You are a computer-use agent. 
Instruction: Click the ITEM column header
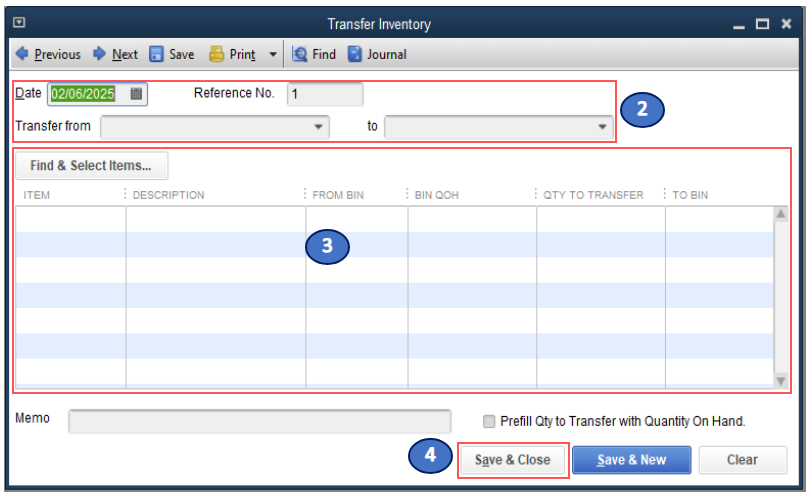click(36, 195)
